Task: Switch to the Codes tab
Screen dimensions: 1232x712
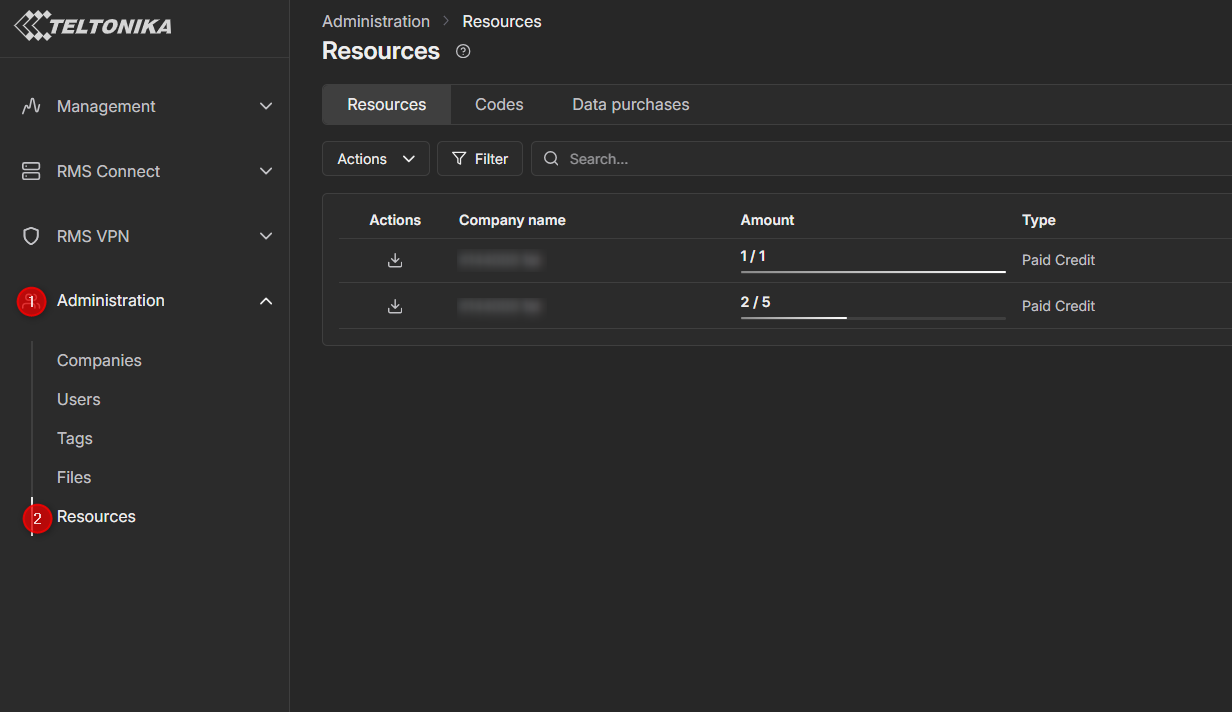Action: point(499,105)
